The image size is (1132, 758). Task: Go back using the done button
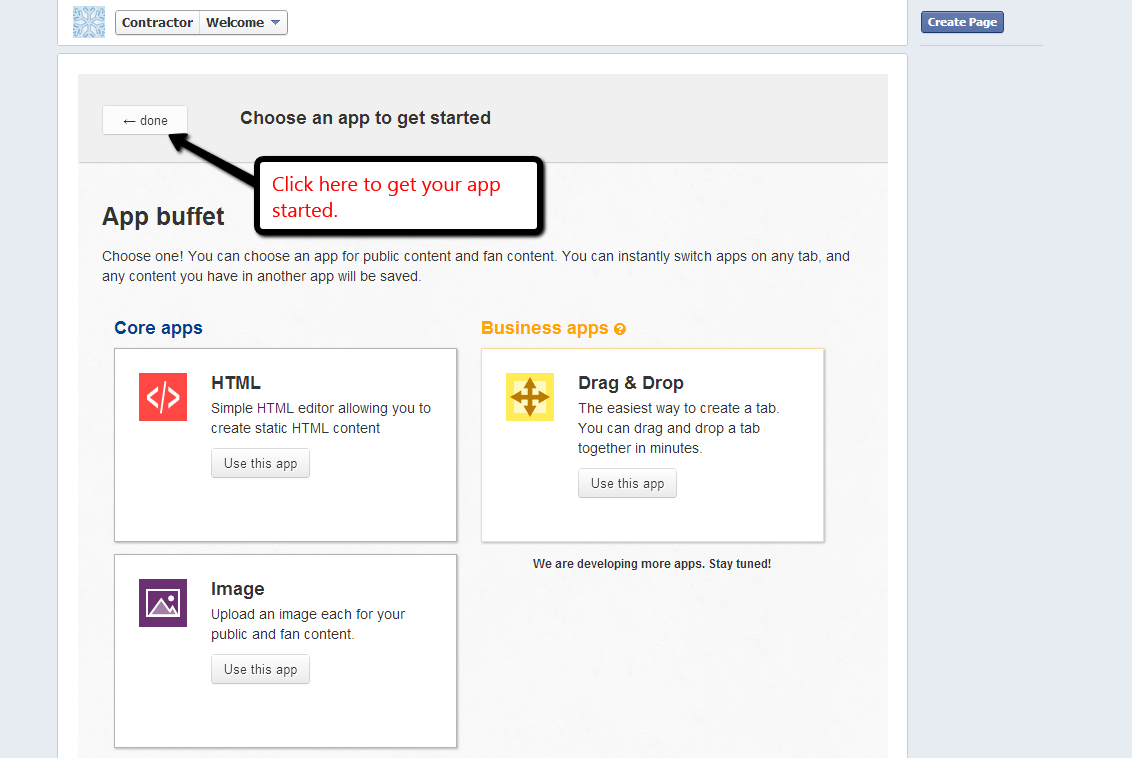tap(145, 121)
